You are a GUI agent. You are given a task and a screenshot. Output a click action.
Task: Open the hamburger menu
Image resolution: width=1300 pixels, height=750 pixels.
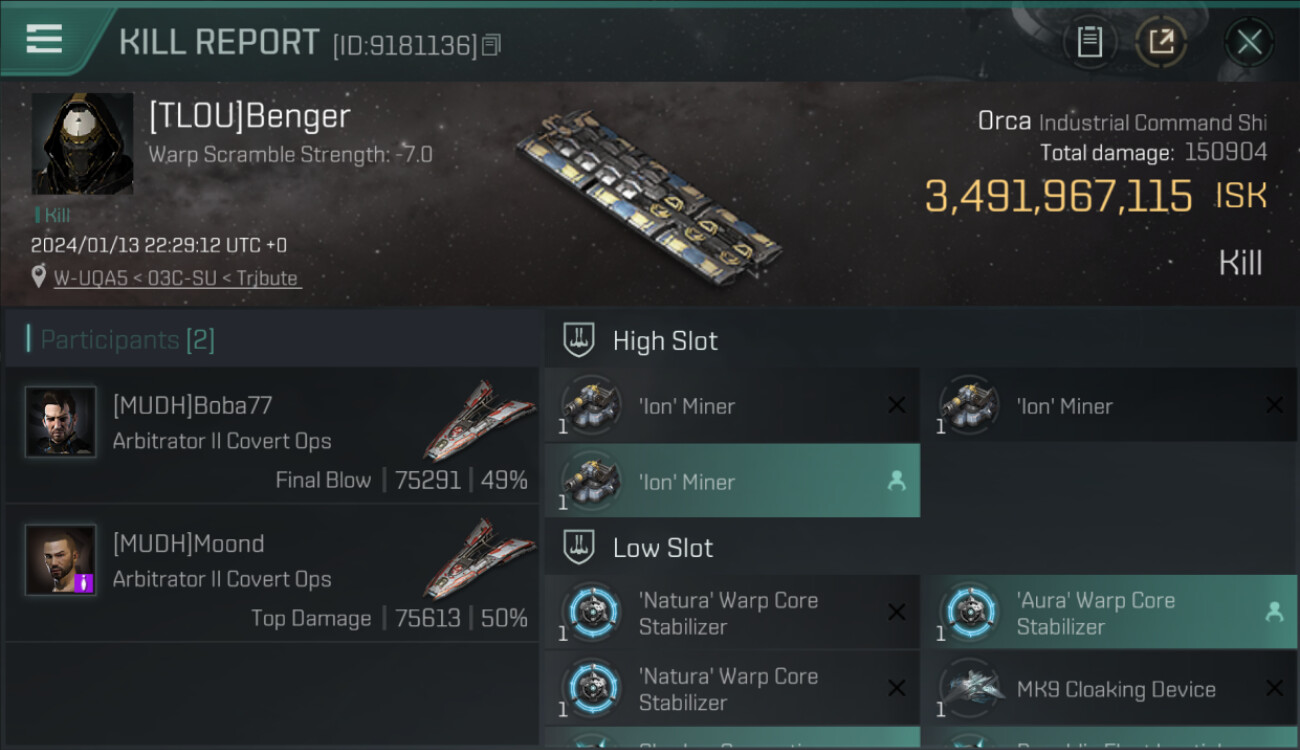pyautogui.click(x=44, y=40)
